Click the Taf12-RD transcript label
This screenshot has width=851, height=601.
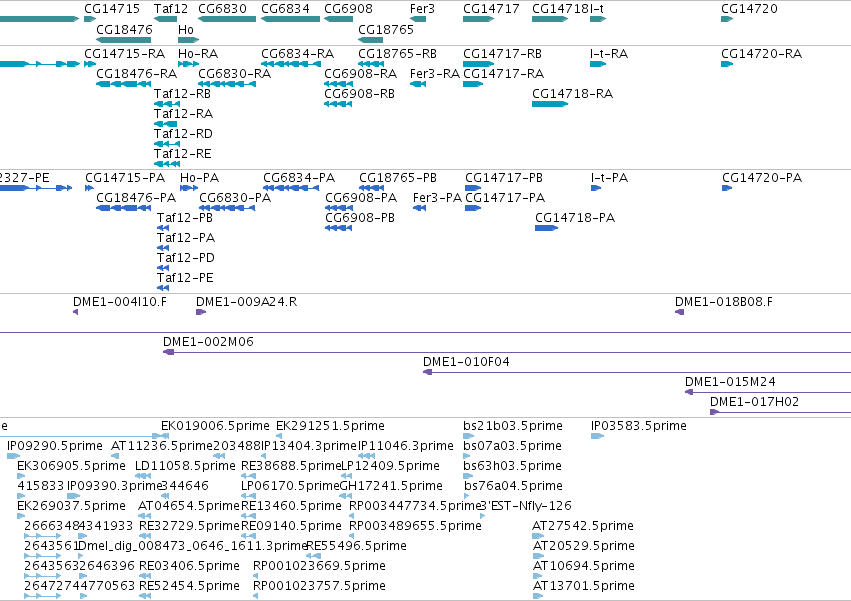coord(183,134)
